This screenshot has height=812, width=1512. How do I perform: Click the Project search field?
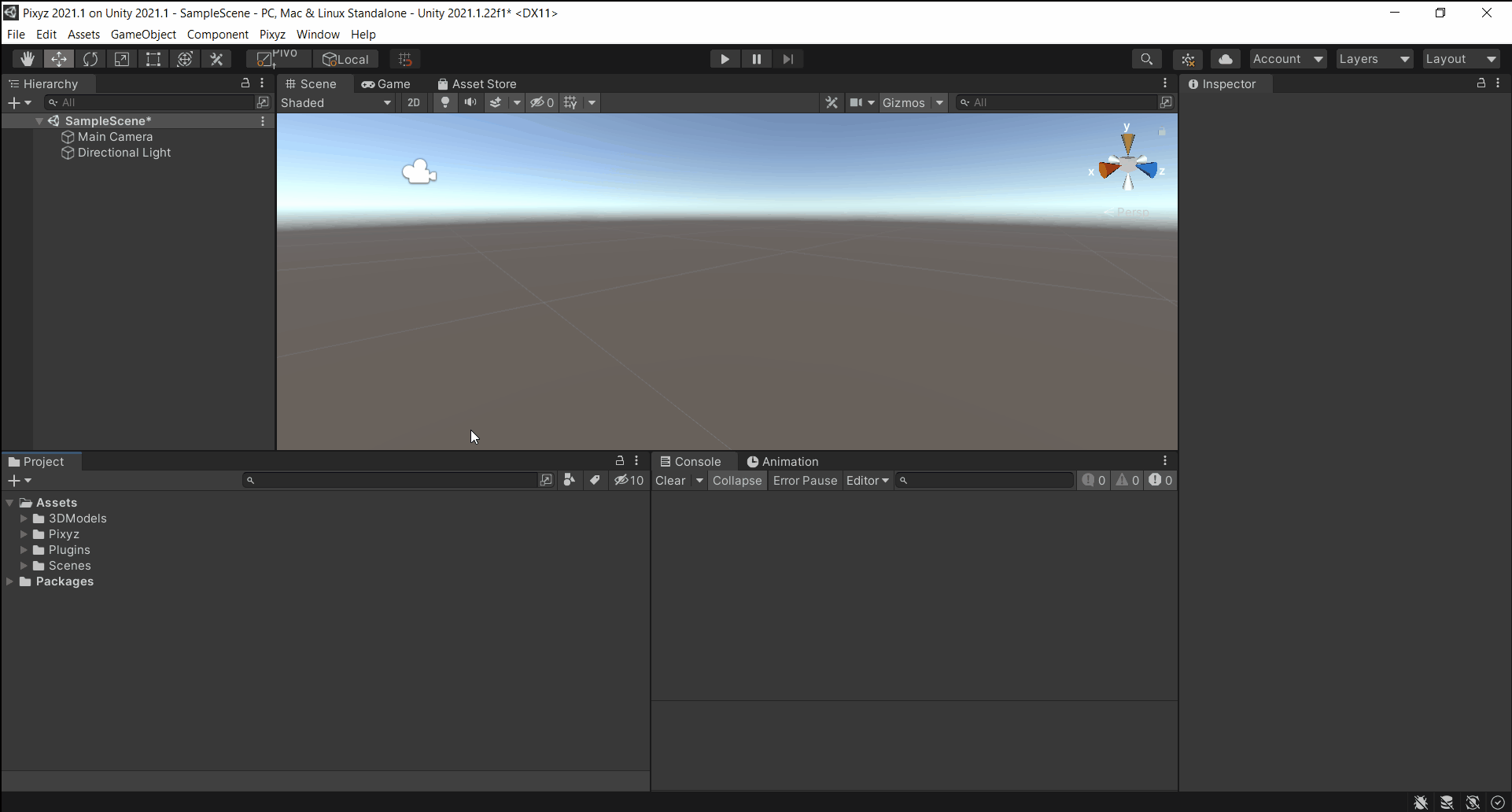(x=393, y=481)
